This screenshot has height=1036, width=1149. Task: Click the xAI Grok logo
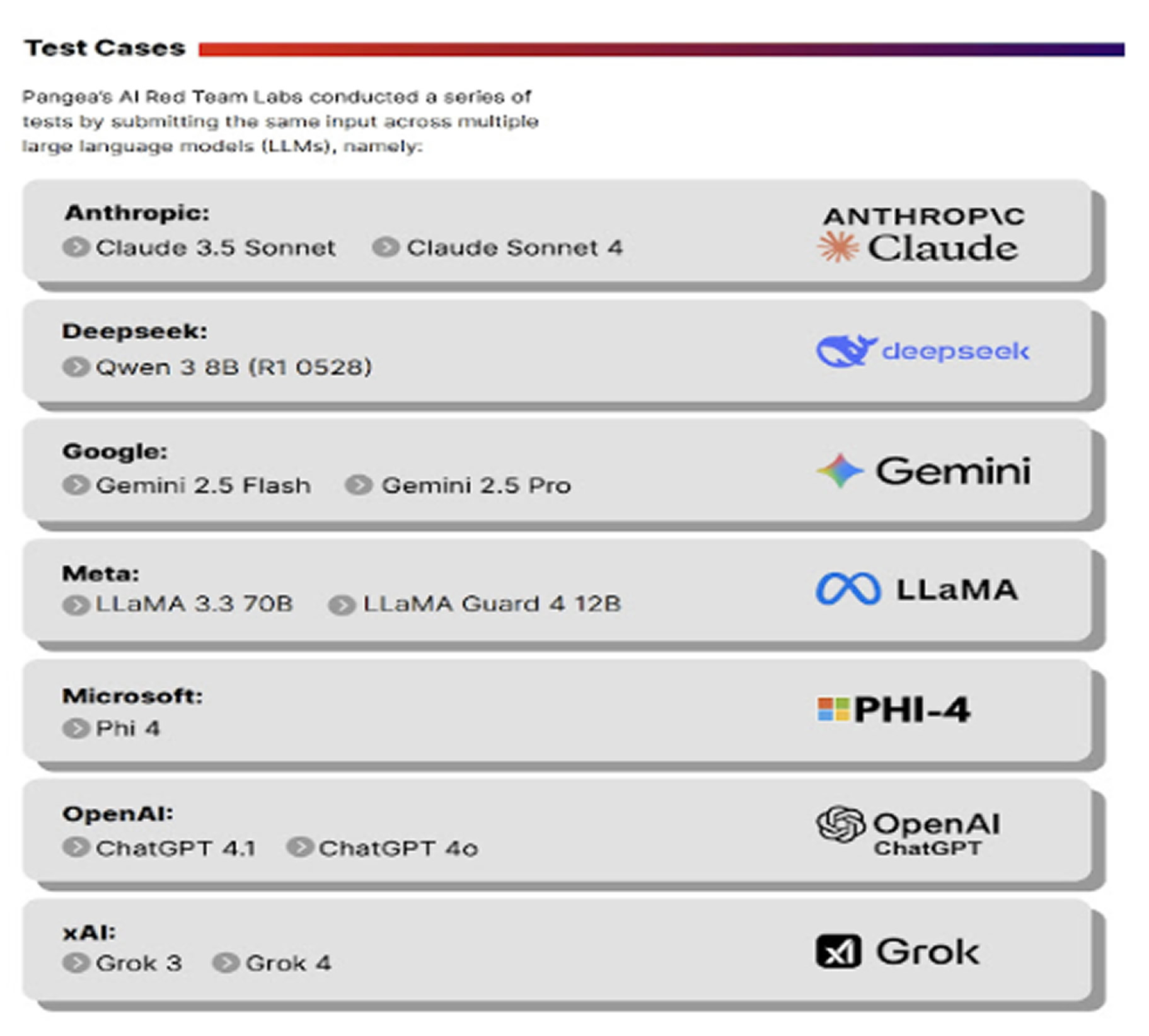click(x=838, y=951)
